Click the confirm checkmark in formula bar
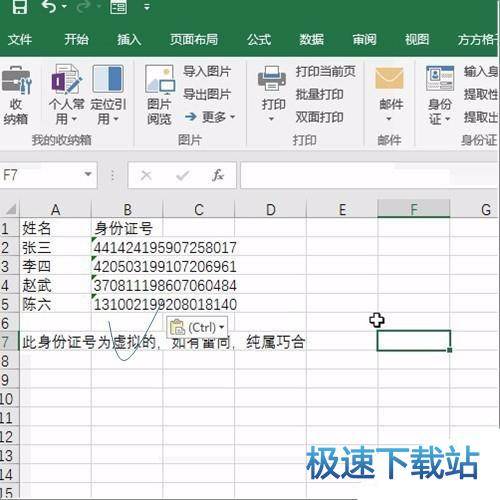This screenshot has height=500, width=500. point(183,175)
